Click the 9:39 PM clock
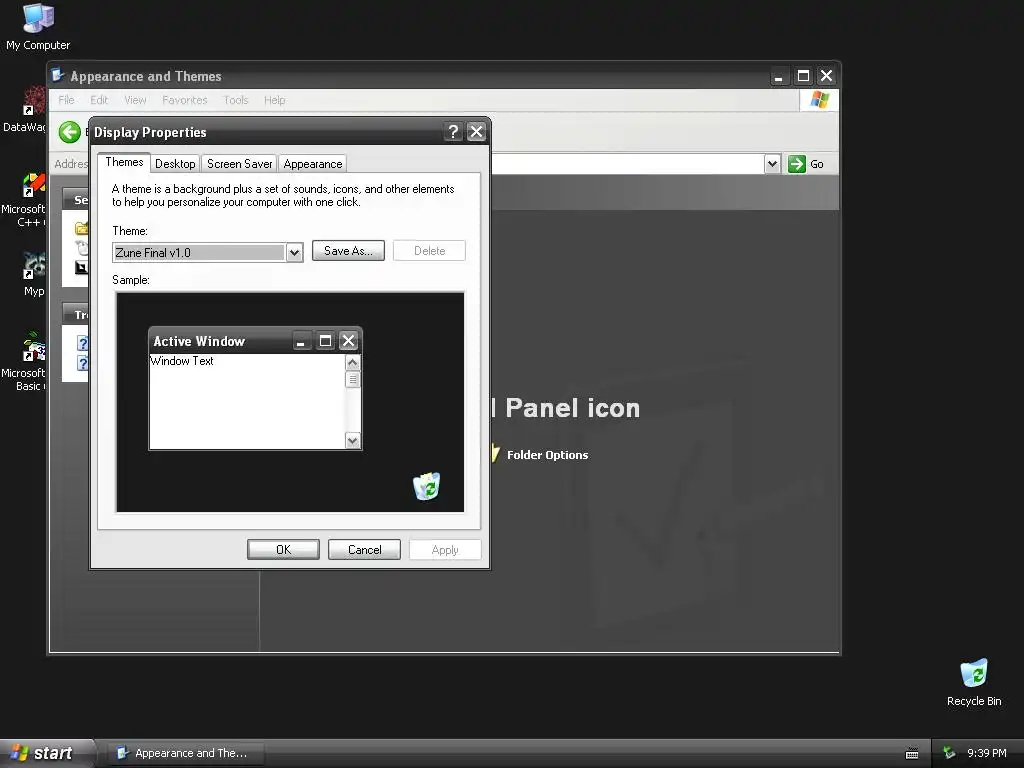Image resolution: width=1024 pixels, height=768 pixels. coord(986,753)
